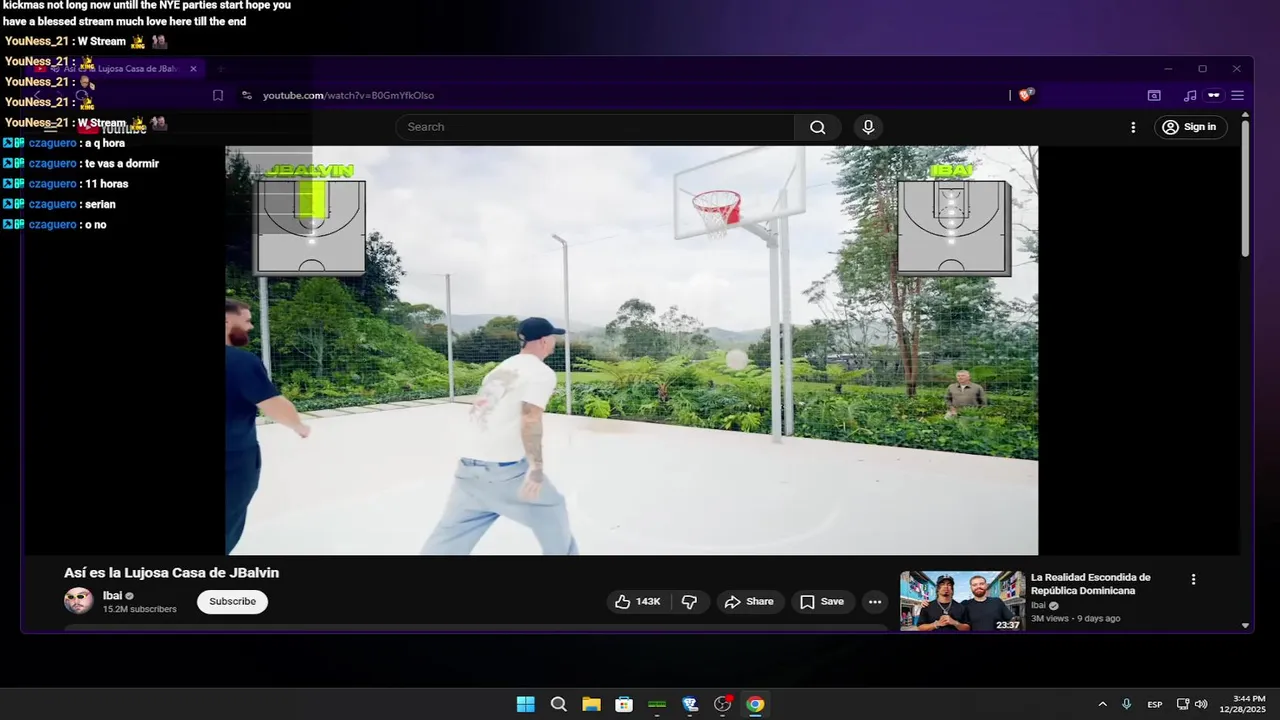Start voice search with the microphone icon
This screenshot has height=720, width=1280.
click(868, 127)
